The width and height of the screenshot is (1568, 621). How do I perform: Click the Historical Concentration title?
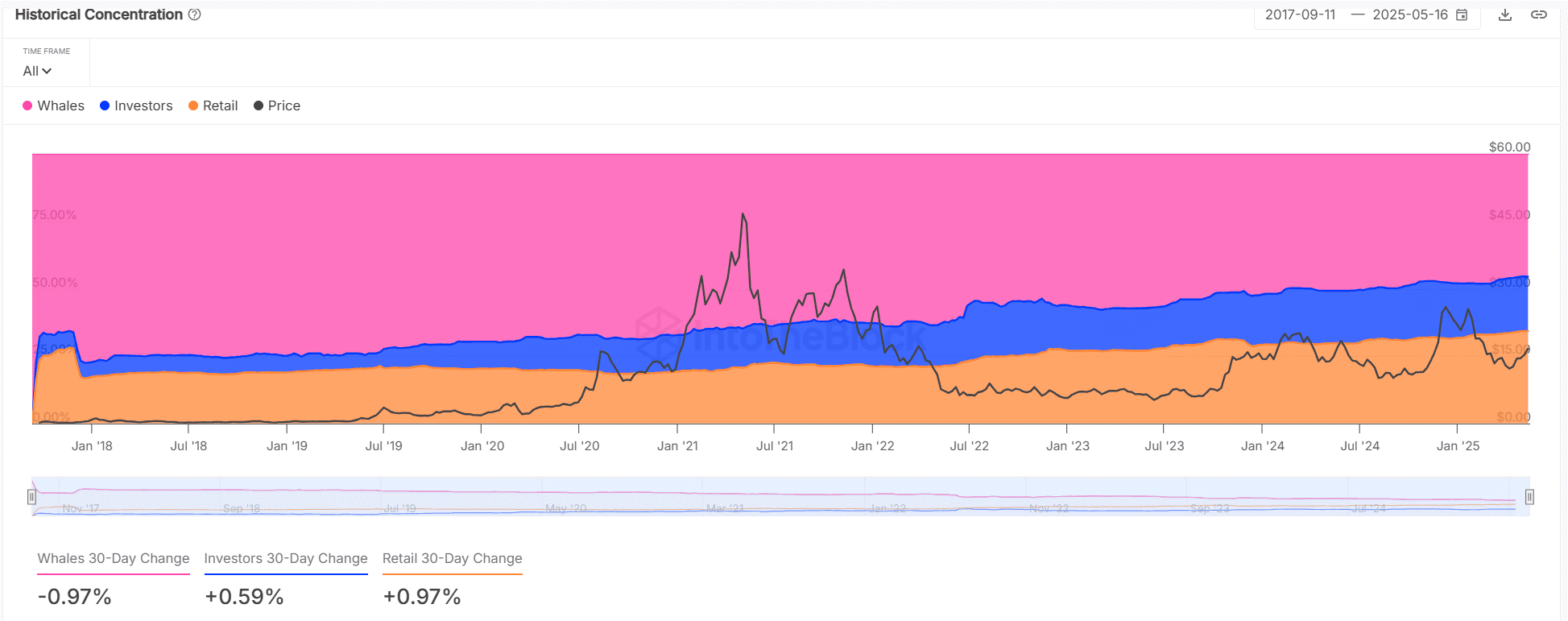(99, 14)
